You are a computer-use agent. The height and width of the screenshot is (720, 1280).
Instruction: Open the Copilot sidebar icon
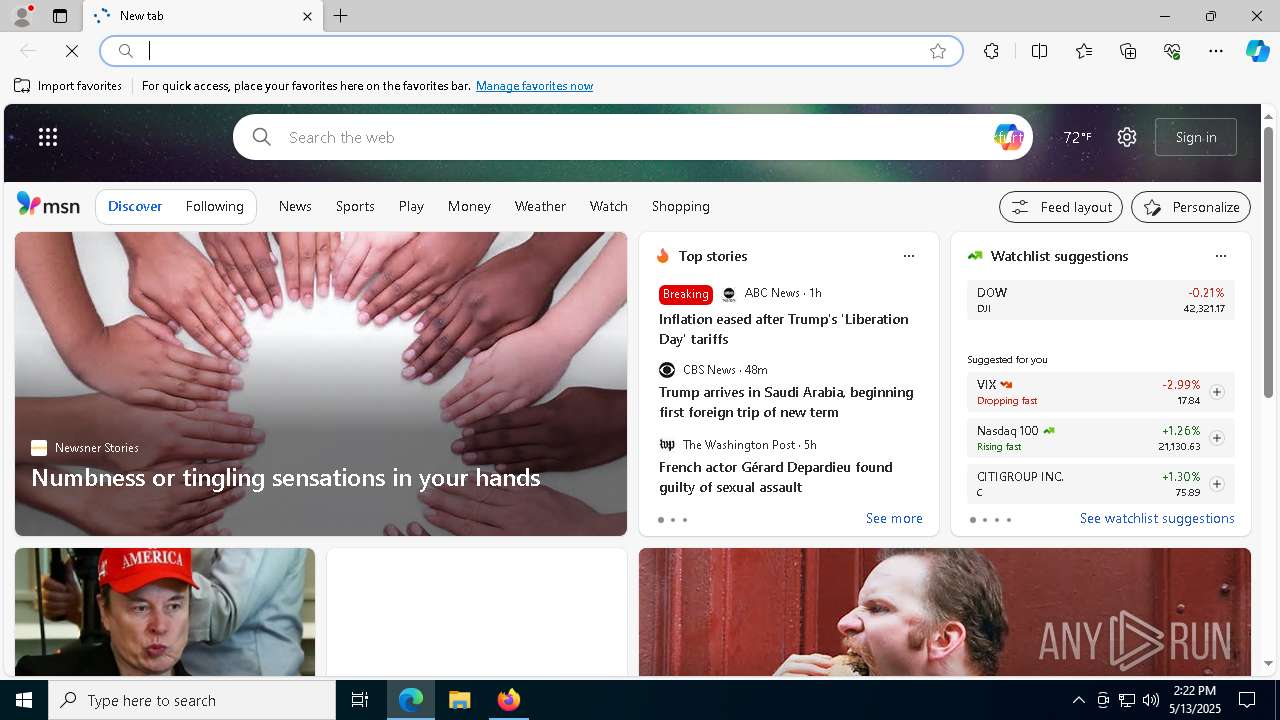[x=1258, y=51]
